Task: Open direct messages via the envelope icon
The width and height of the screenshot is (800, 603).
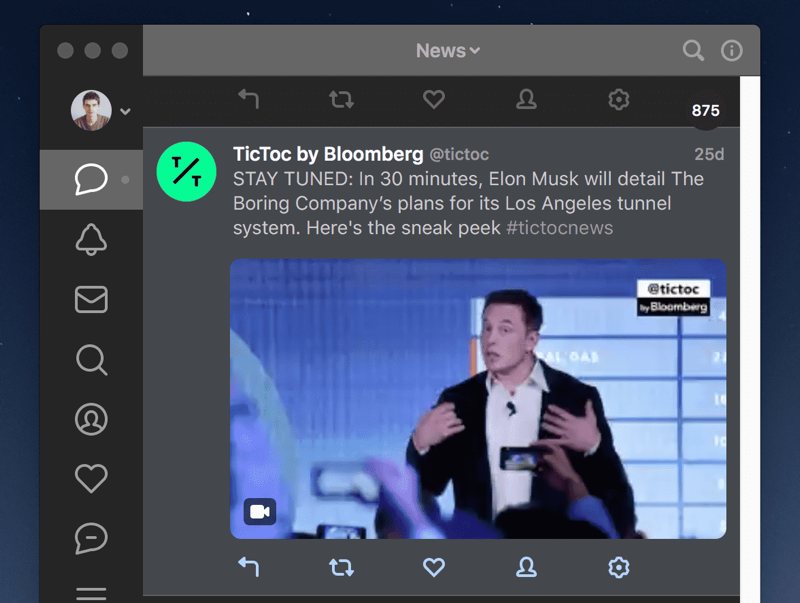Action: pos(91,299)
